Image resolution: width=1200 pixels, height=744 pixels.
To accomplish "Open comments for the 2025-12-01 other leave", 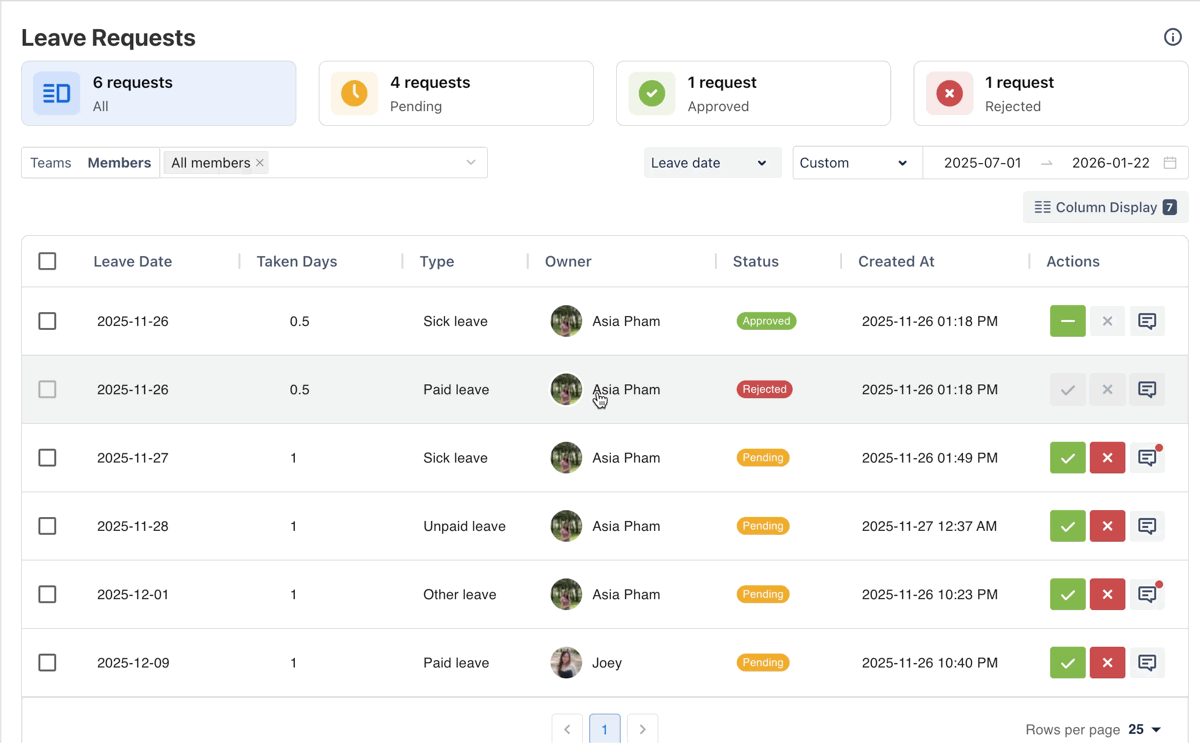I will tap(1147, 595).
